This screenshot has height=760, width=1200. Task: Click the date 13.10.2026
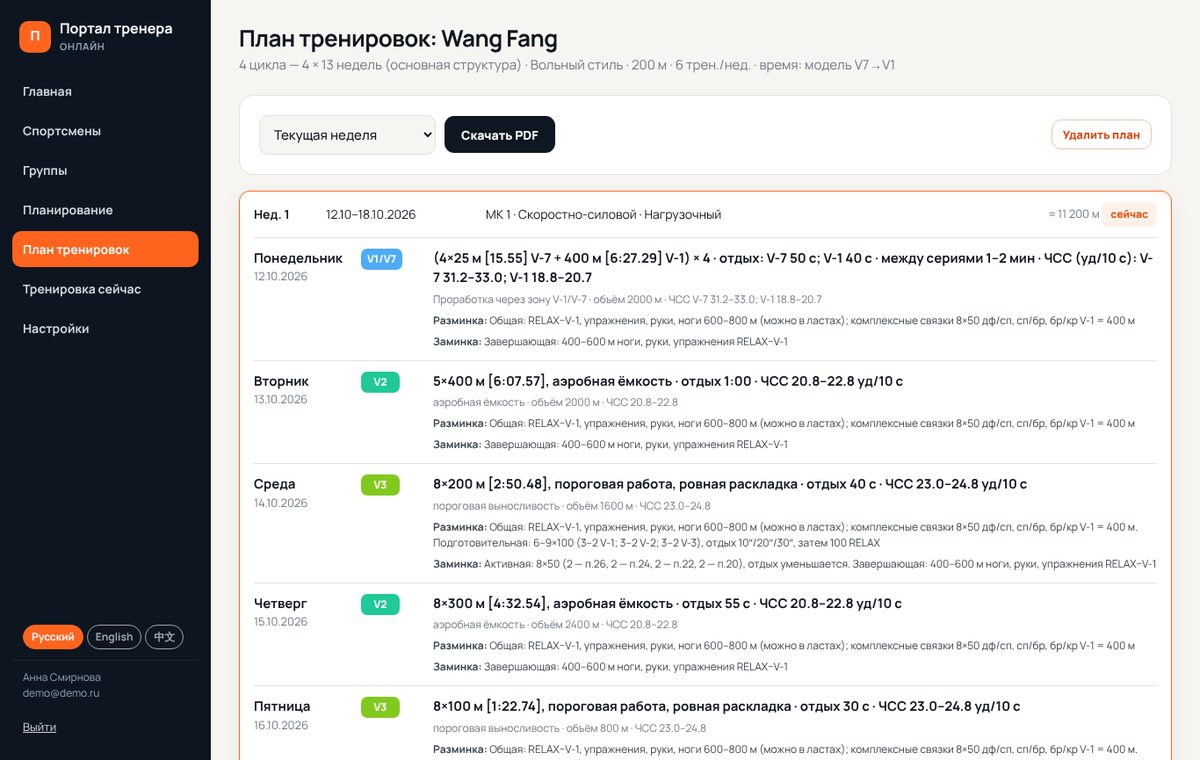pos(281,400)
